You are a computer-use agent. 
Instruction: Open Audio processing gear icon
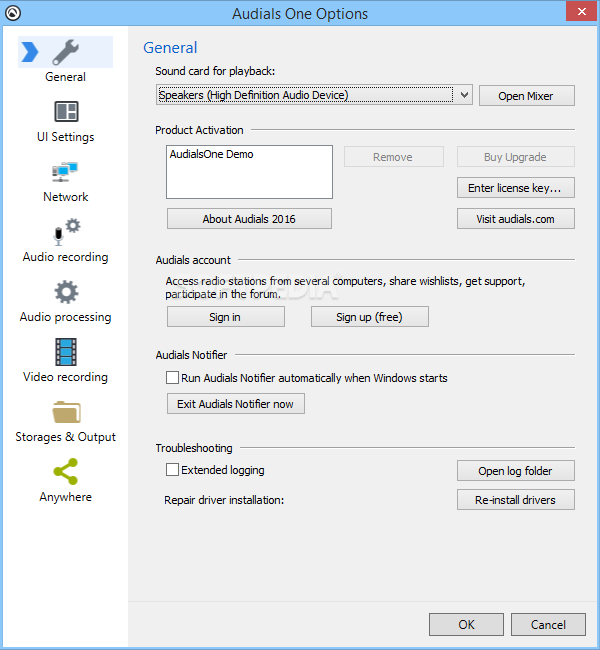click(66, 292)
